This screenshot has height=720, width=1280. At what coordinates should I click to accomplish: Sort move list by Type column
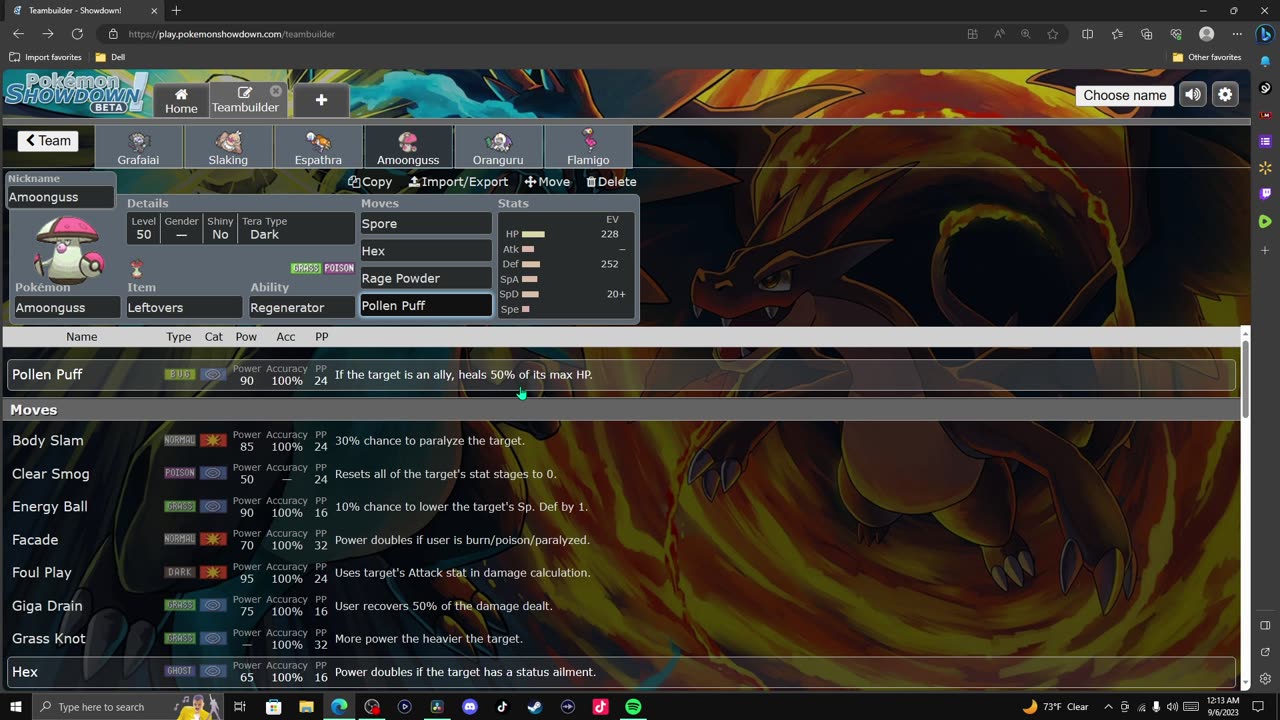[x=179, y=337]
